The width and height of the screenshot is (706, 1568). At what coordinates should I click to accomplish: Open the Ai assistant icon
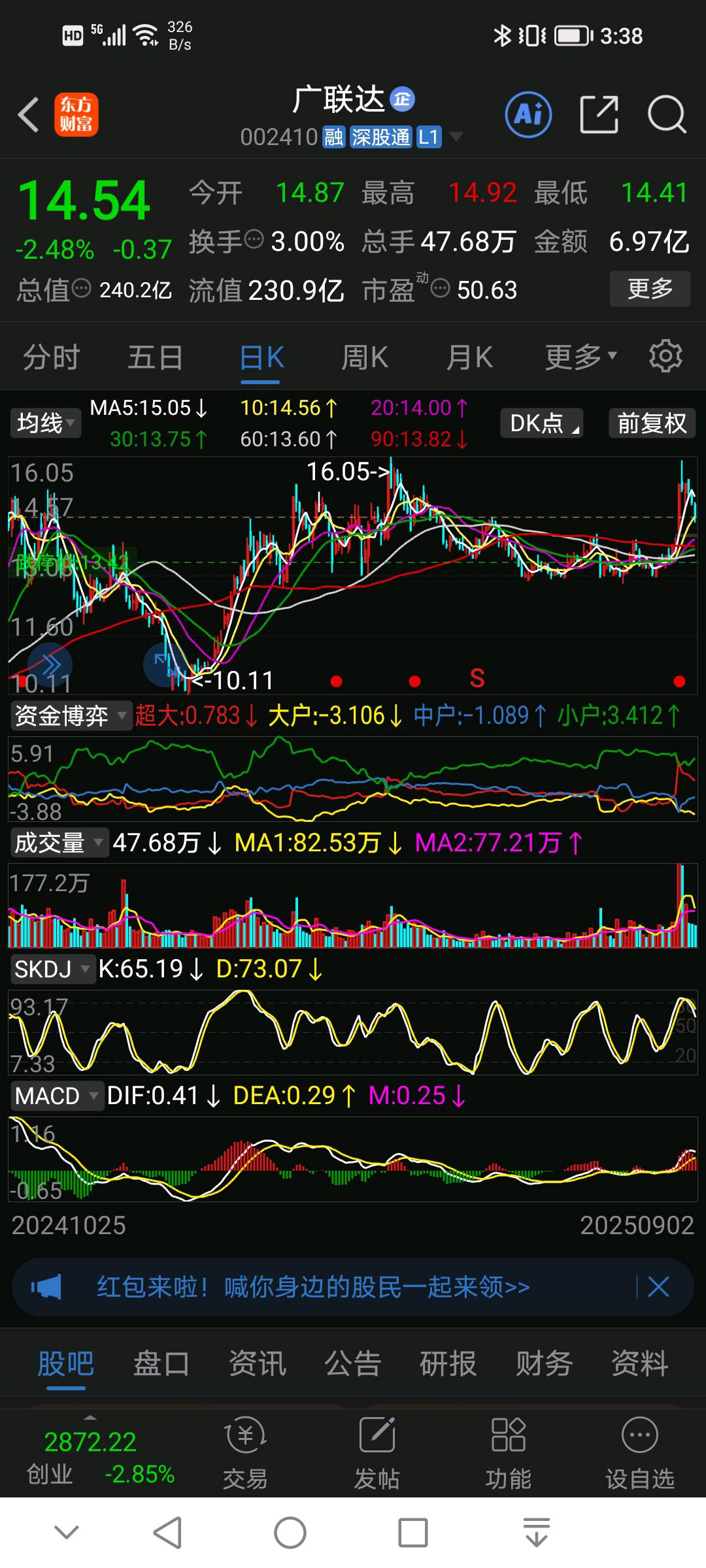pyautogui.click(x=528, y=115)
